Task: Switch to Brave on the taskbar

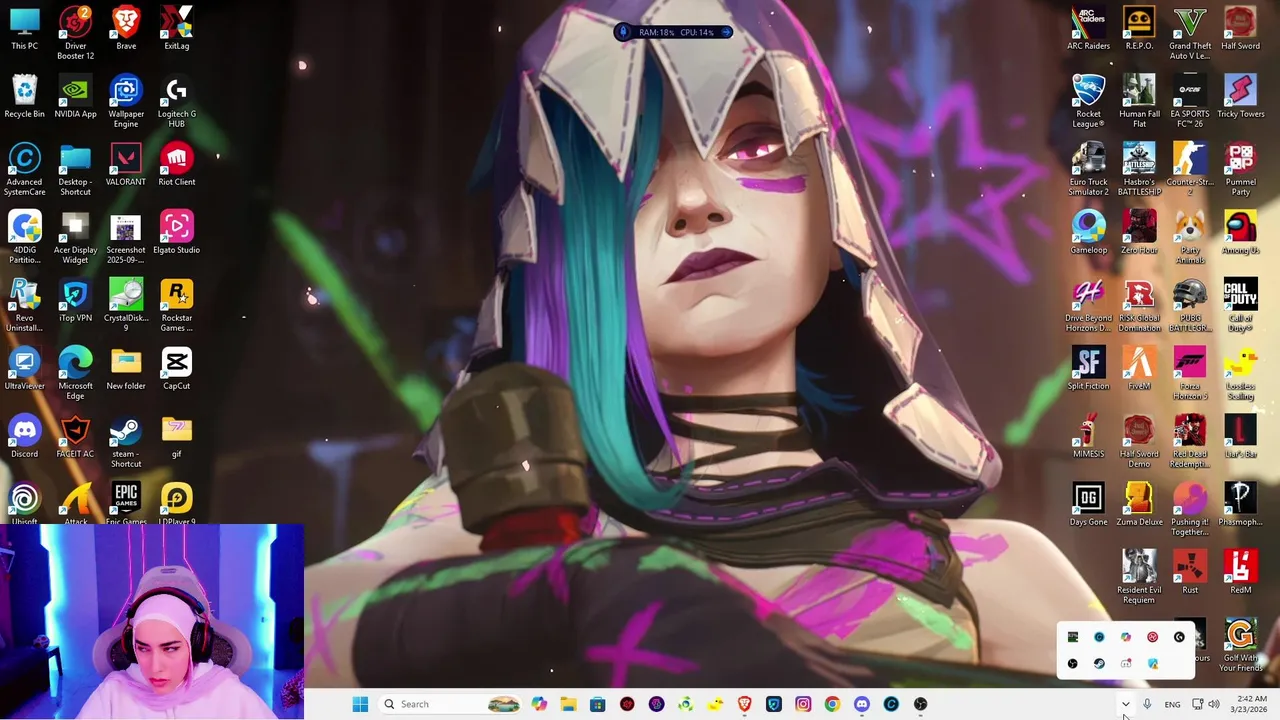Action: click(x=744, y=704)
